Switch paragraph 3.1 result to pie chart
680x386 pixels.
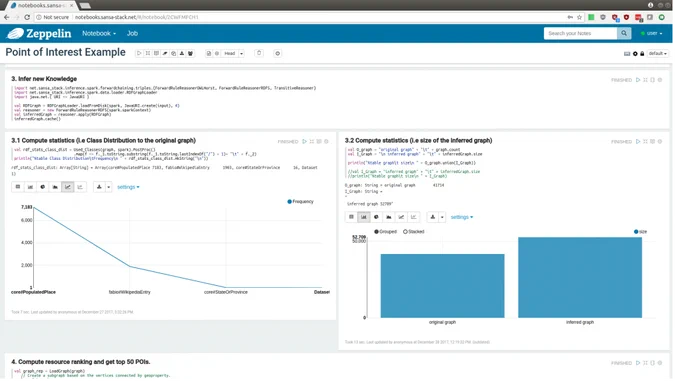pos(42,187)
